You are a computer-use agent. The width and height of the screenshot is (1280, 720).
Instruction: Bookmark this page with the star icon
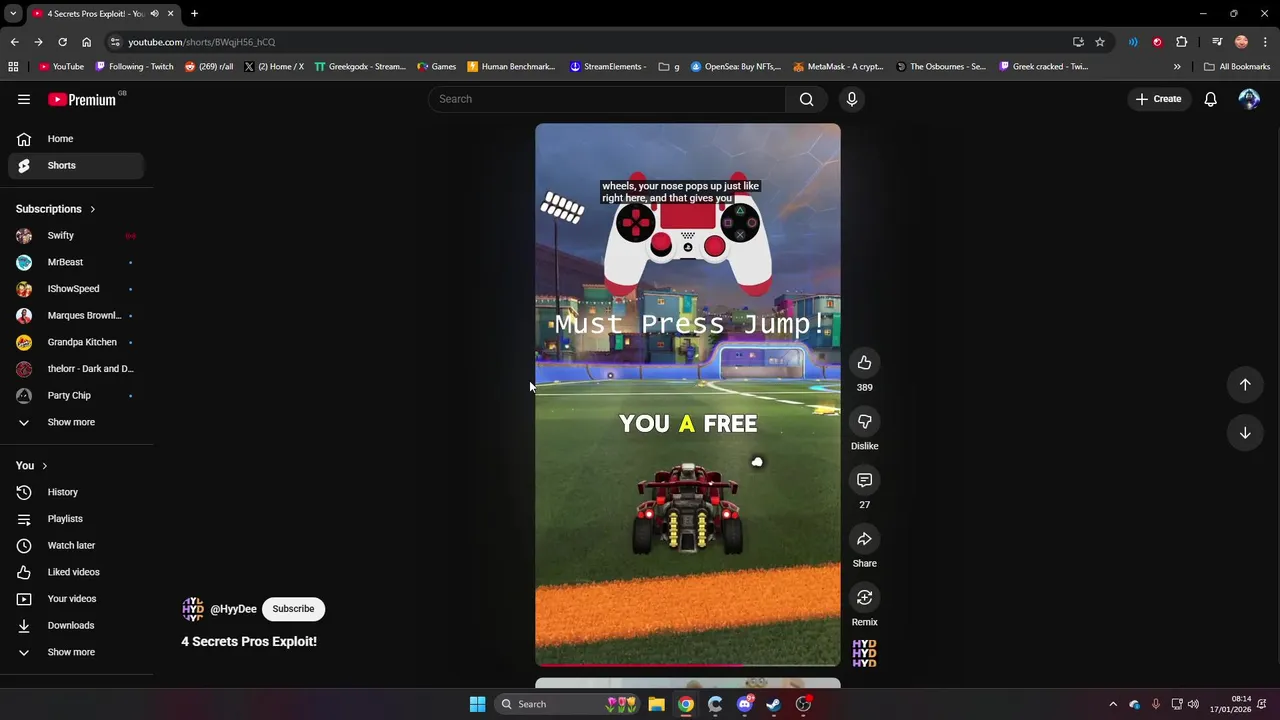[1100, 42]
